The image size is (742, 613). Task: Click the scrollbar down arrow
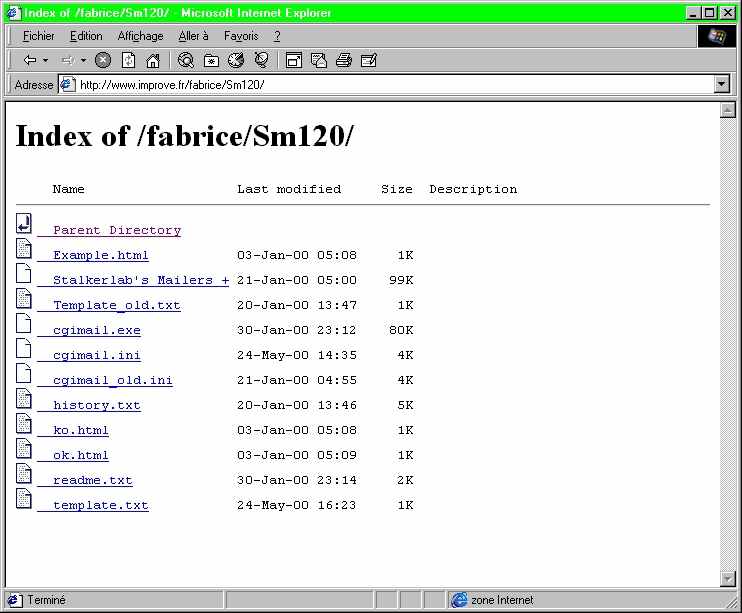click(727, 578)
